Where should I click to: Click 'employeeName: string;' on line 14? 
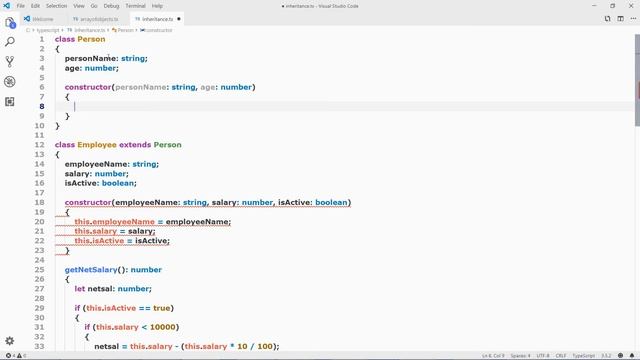click(x=112, y=164)
